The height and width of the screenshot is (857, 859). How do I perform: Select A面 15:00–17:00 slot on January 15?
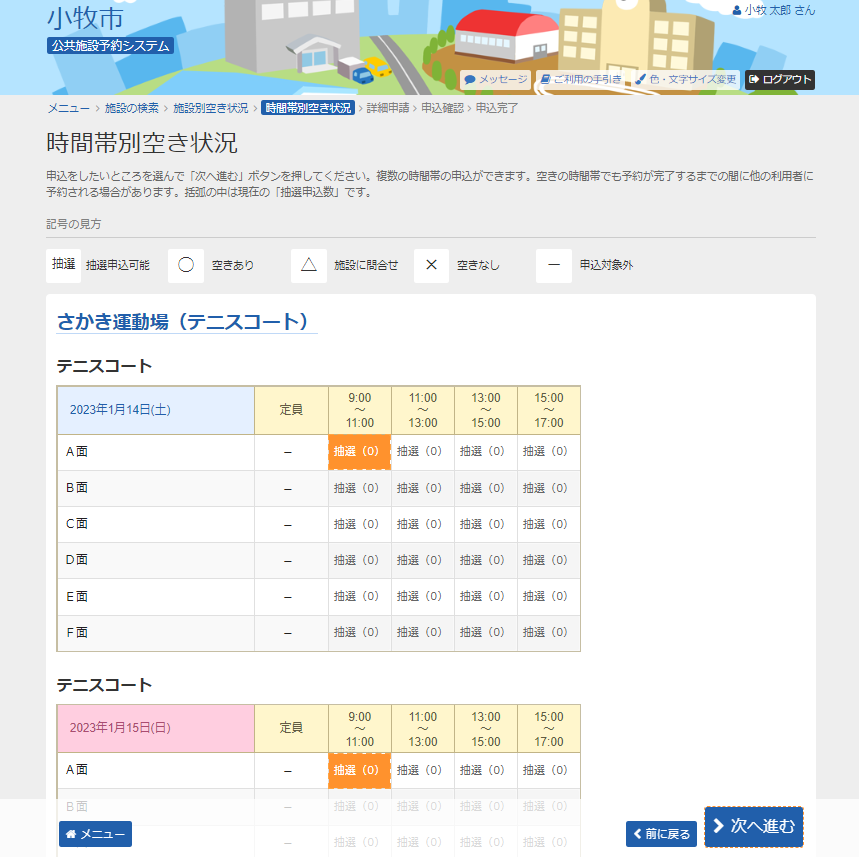click(548, 770)
